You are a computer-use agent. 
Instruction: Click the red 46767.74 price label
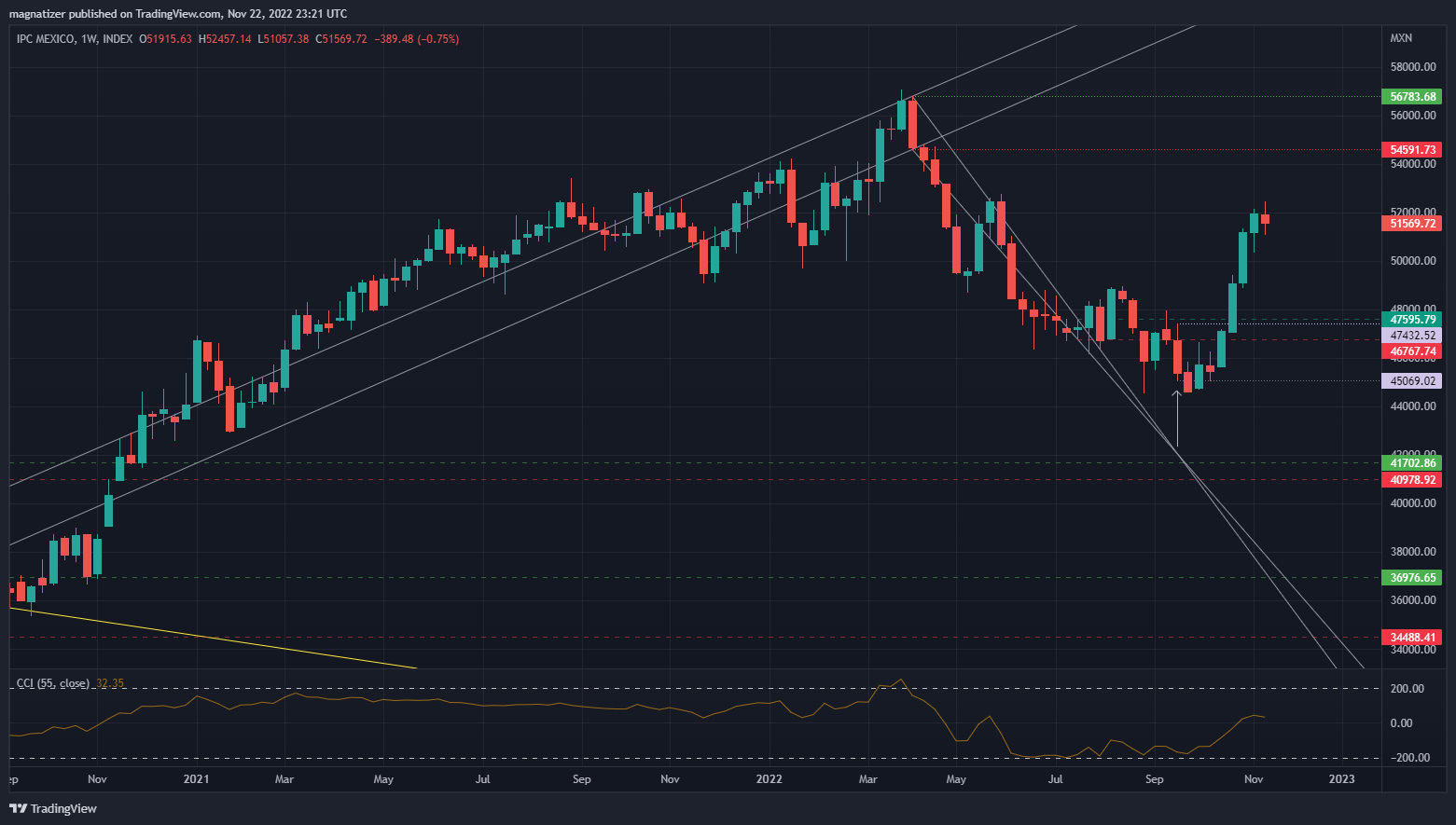[1412, 351]
